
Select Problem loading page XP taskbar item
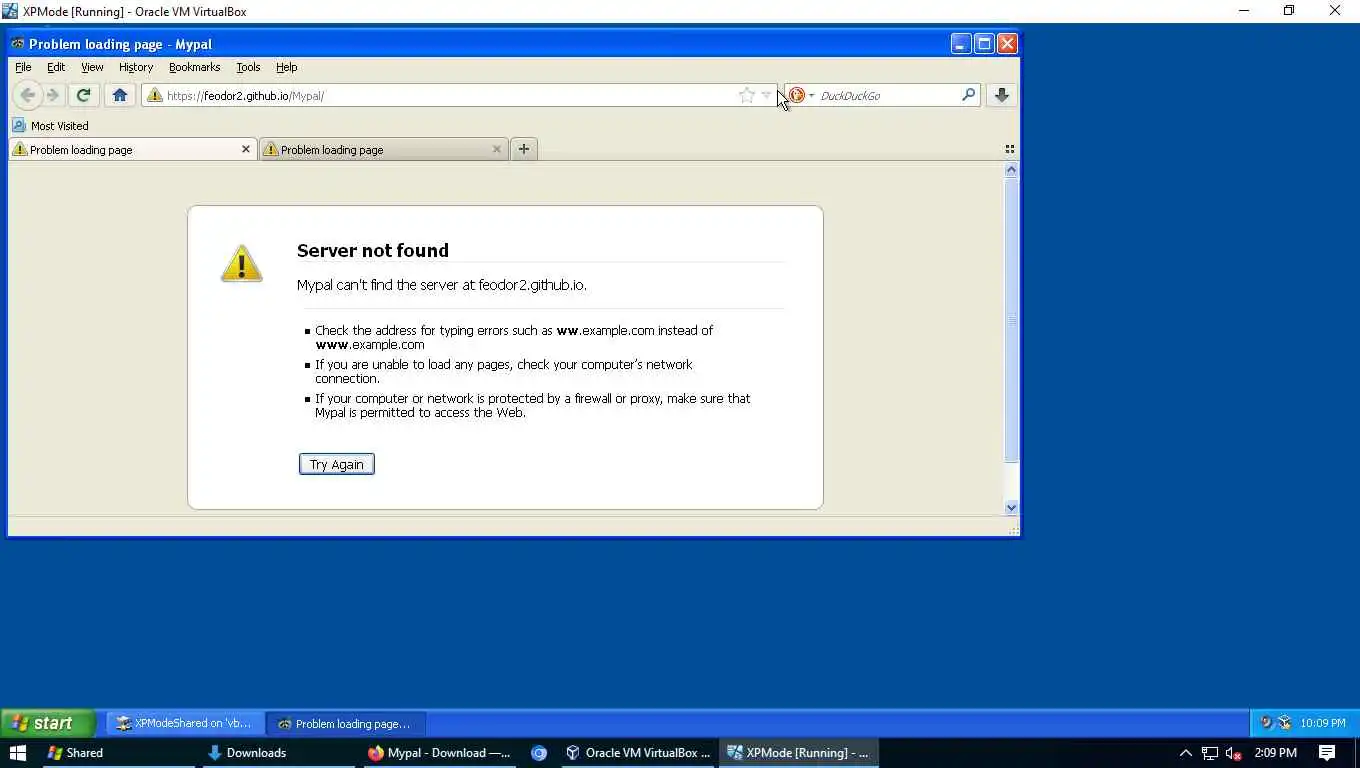click(x=346, y=723)
